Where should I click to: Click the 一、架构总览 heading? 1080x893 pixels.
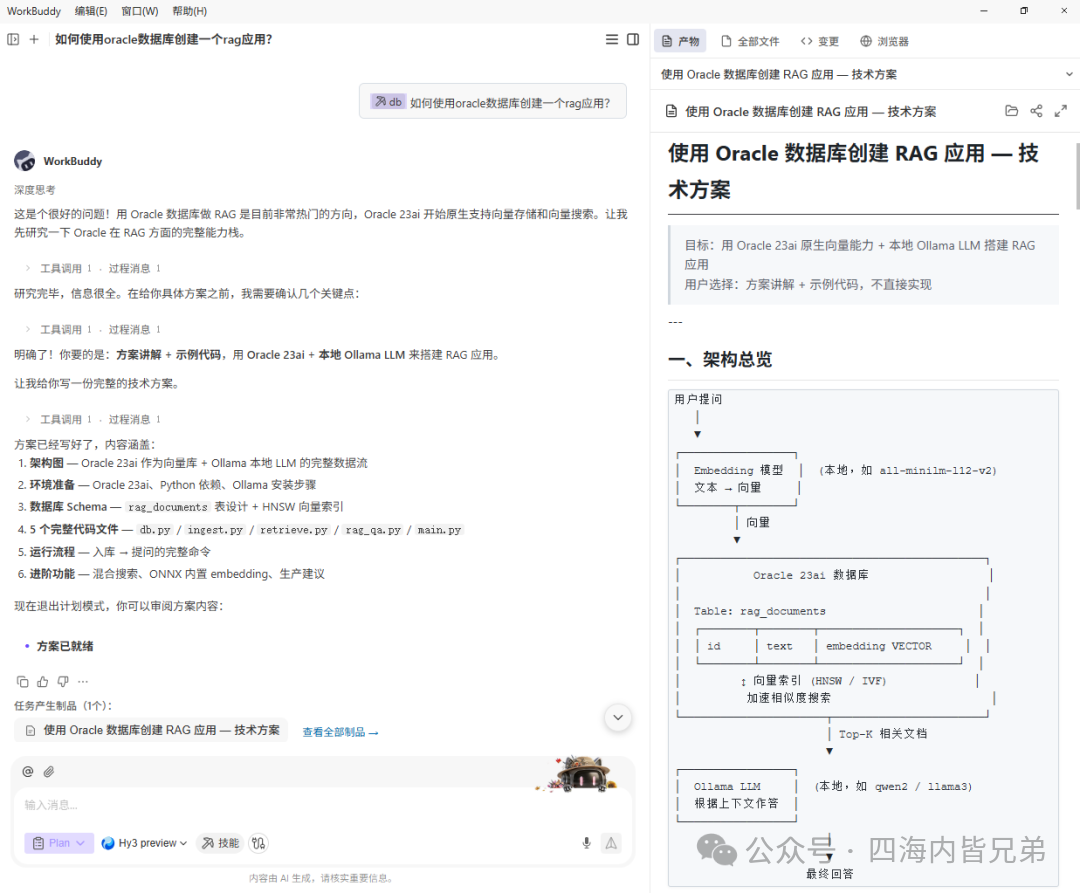coord(720,359)
